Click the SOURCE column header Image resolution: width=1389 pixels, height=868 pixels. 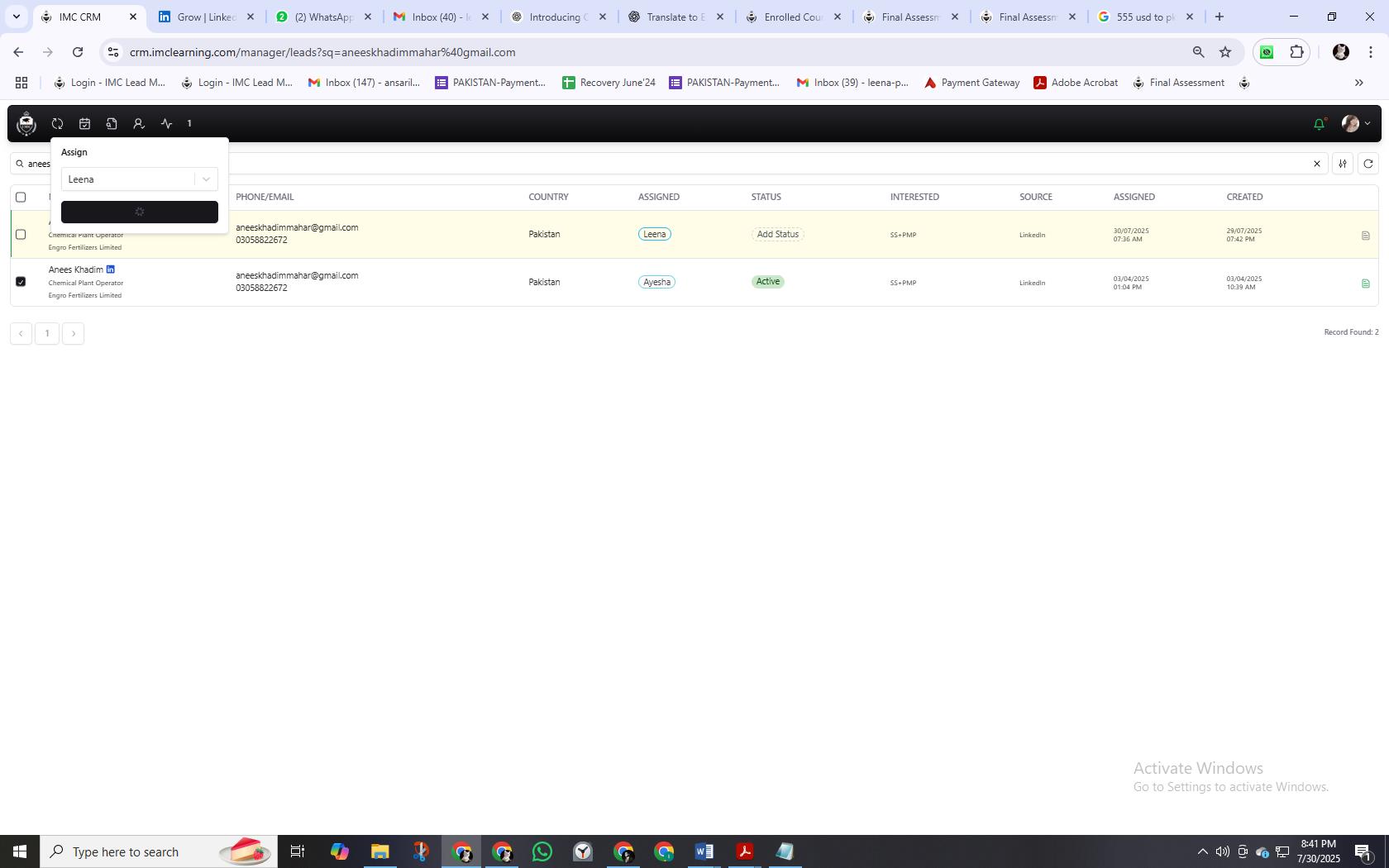[x=1035, y=197]
